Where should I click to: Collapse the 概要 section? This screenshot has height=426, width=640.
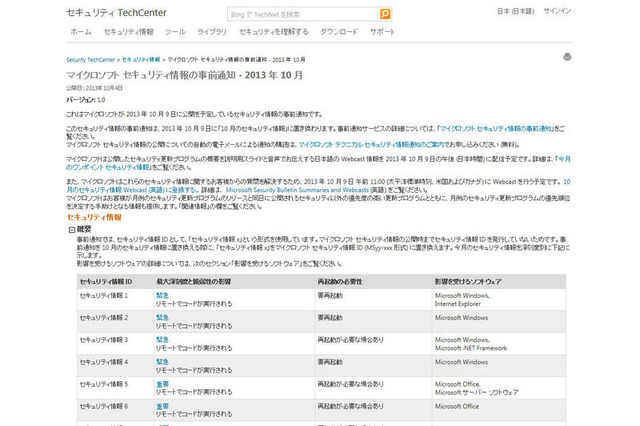(x=72, y=230)
